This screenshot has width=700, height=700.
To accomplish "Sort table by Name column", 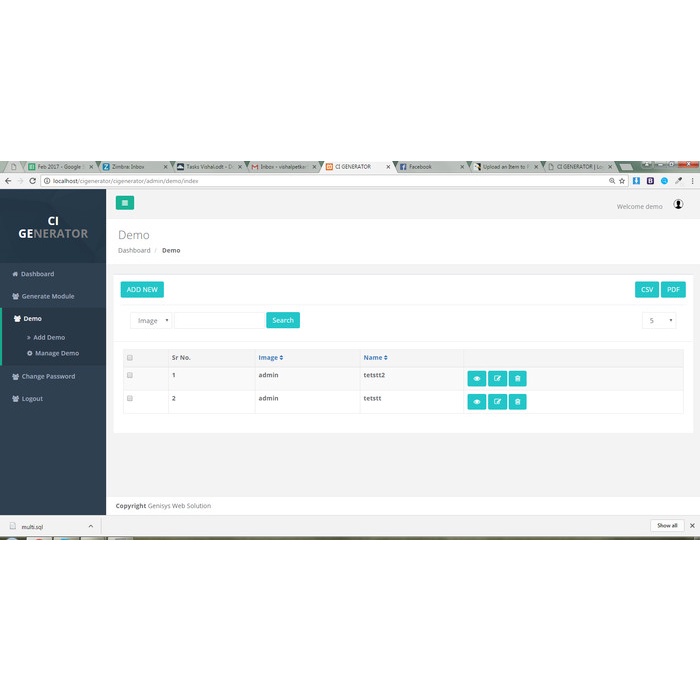I will pyautogui.click(x=375, y=358).
